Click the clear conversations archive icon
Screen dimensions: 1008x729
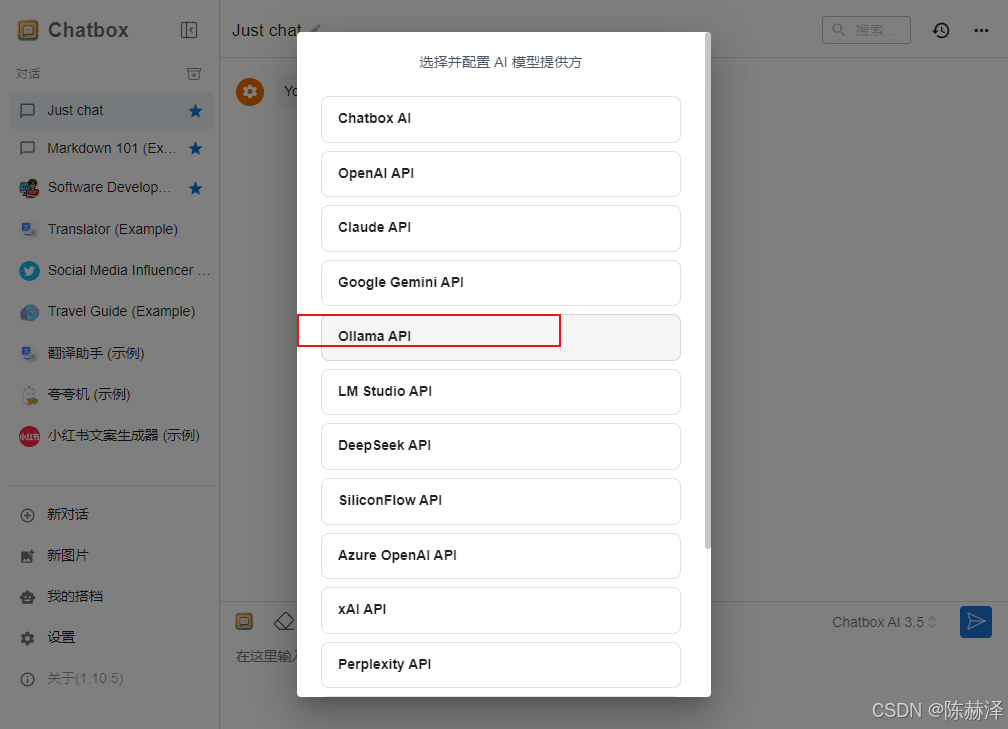pos(194,74)
